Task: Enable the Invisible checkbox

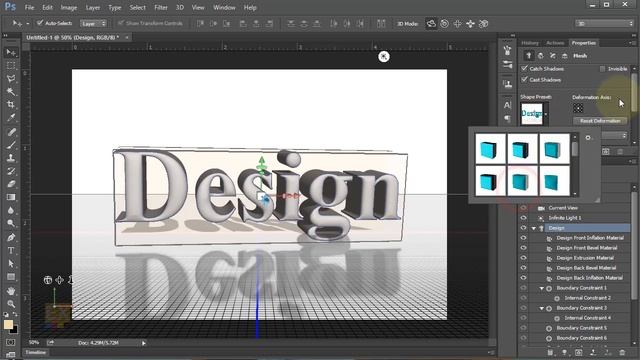Action: pos(602,69)
